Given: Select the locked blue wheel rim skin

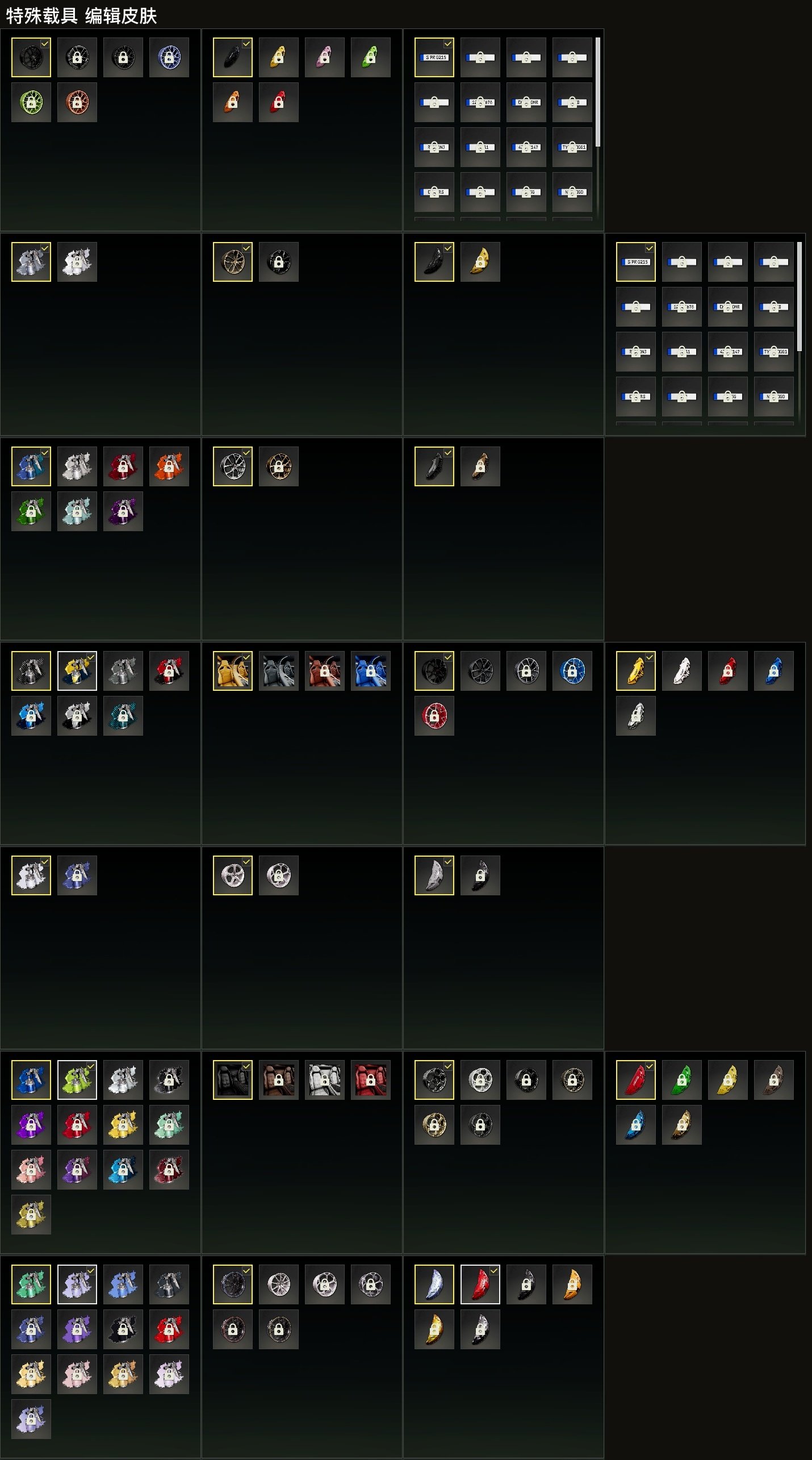Looking at the screenshot, I should tap(169, 57).
